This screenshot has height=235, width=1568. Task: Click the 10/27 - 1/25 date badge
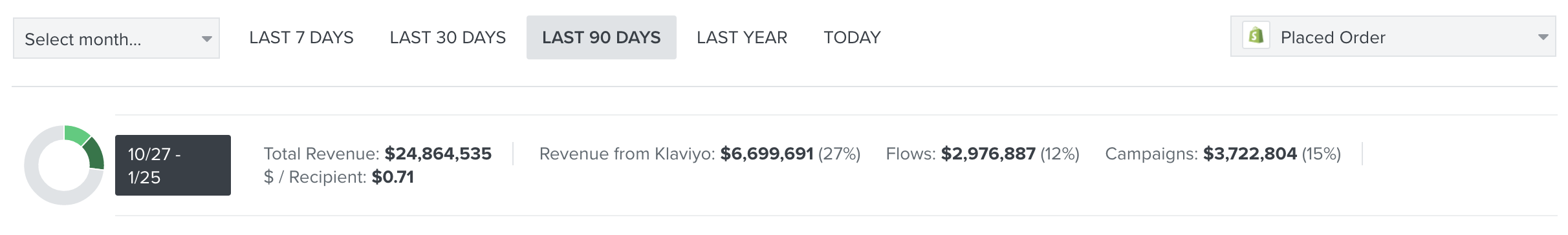[x=173, y=165]
